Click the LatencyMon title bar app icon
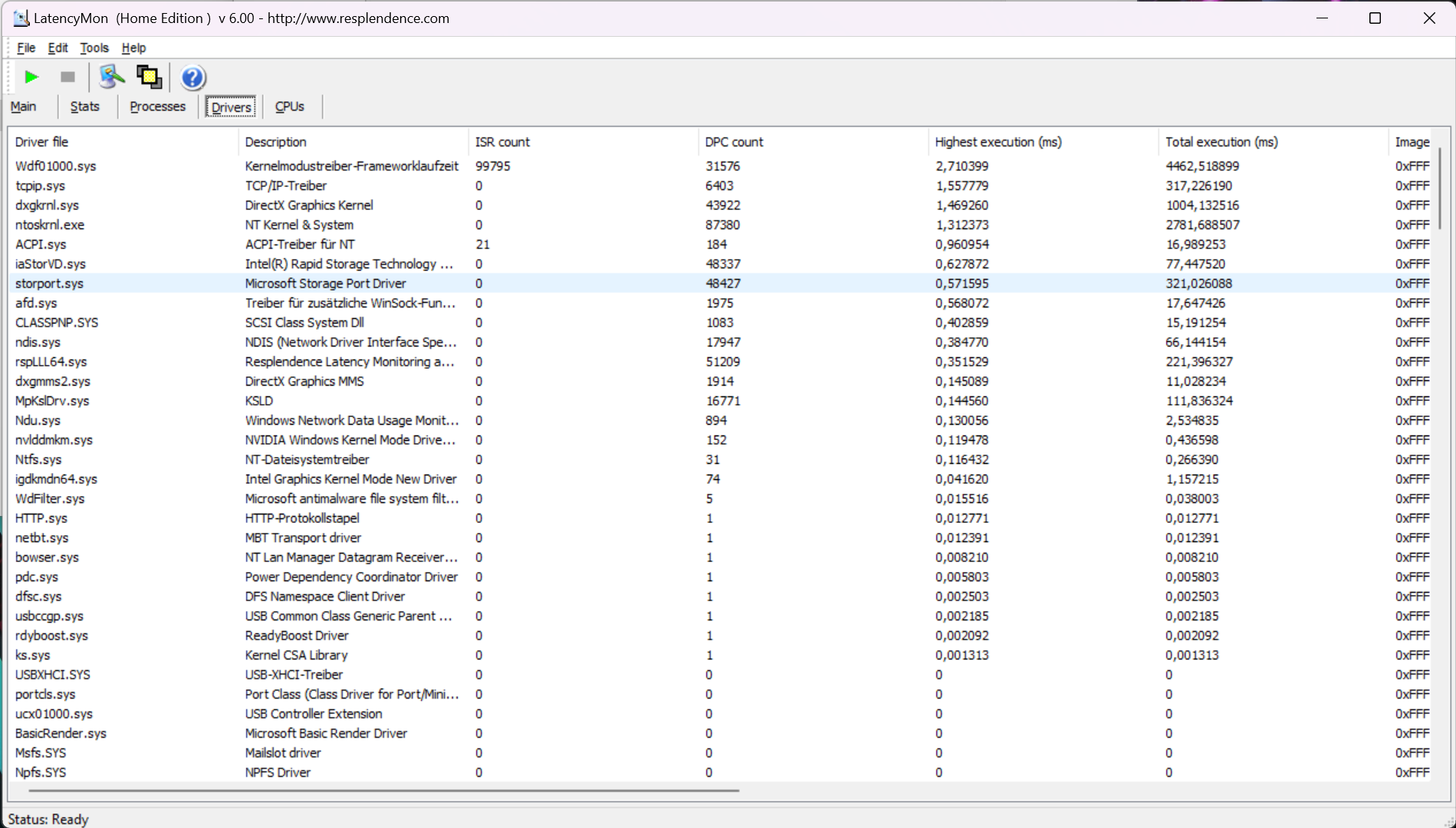Image resolution: width=1456 pixels, height=828 pixels. 21,18
